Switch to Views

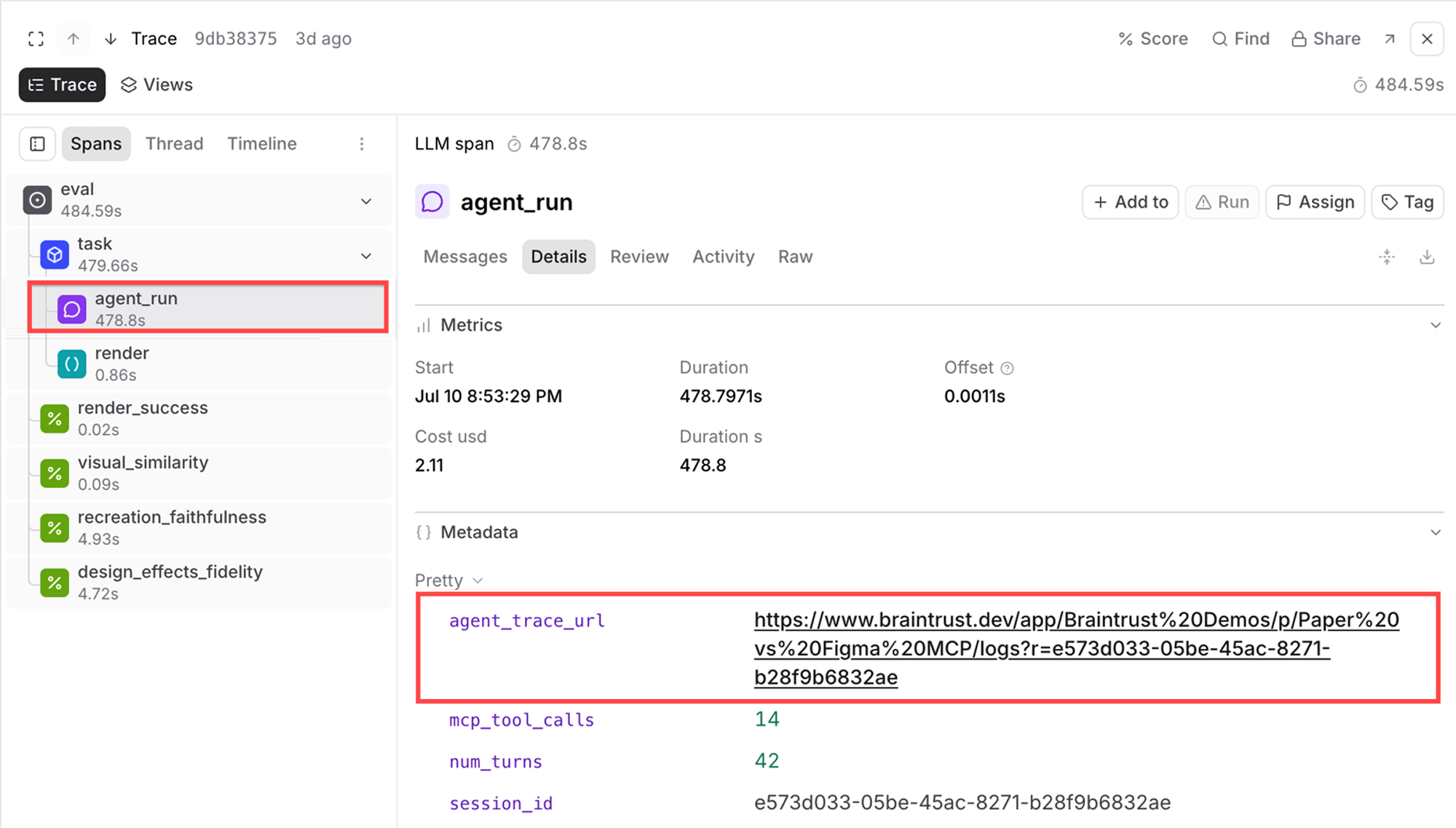(157, 84)
